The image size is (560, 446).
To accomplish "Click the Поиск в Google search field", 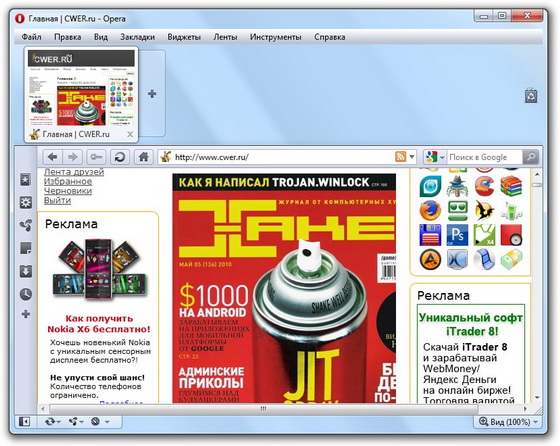I will [485, 157].
